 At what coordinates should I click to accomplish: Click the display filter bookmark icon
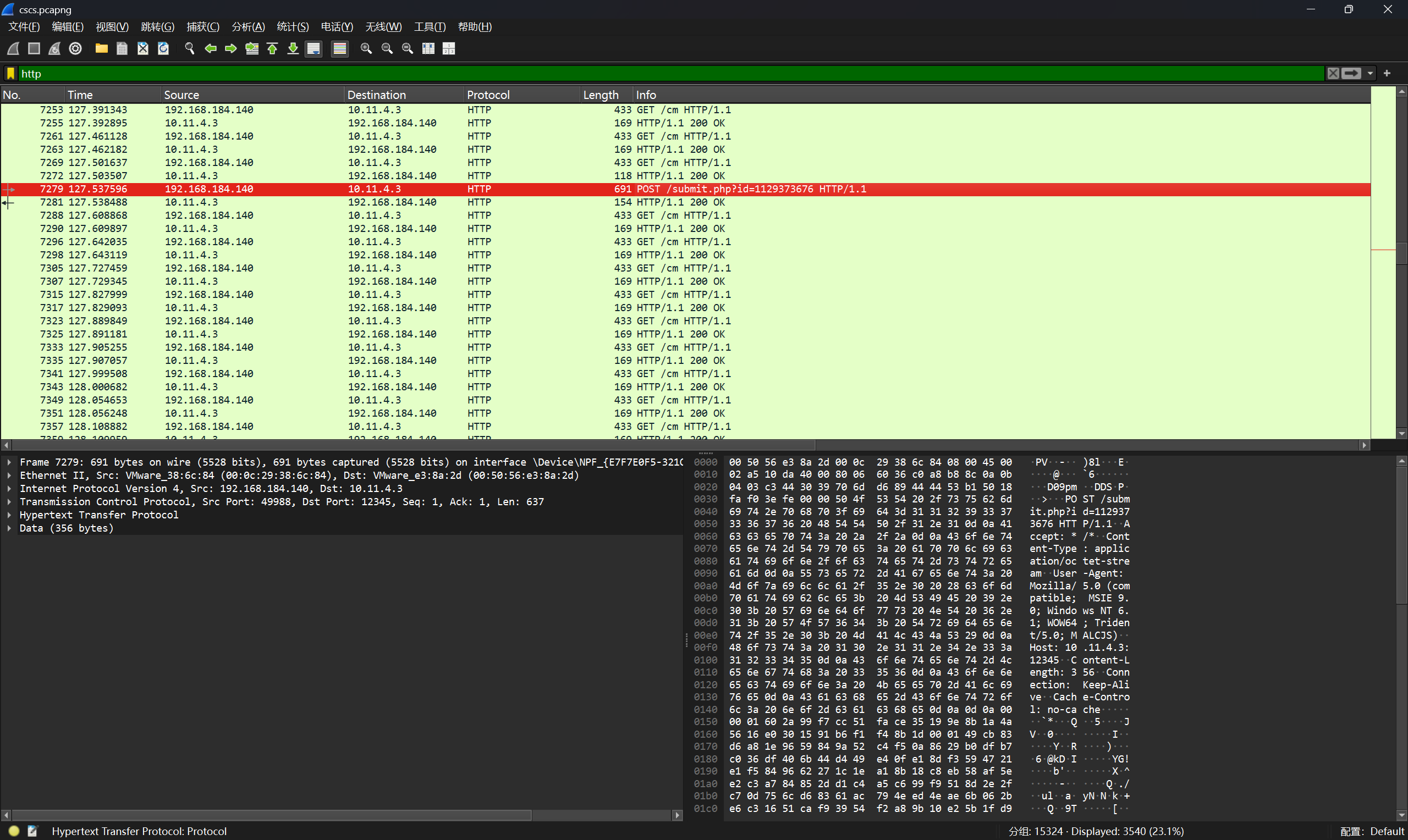click(11, 74)
